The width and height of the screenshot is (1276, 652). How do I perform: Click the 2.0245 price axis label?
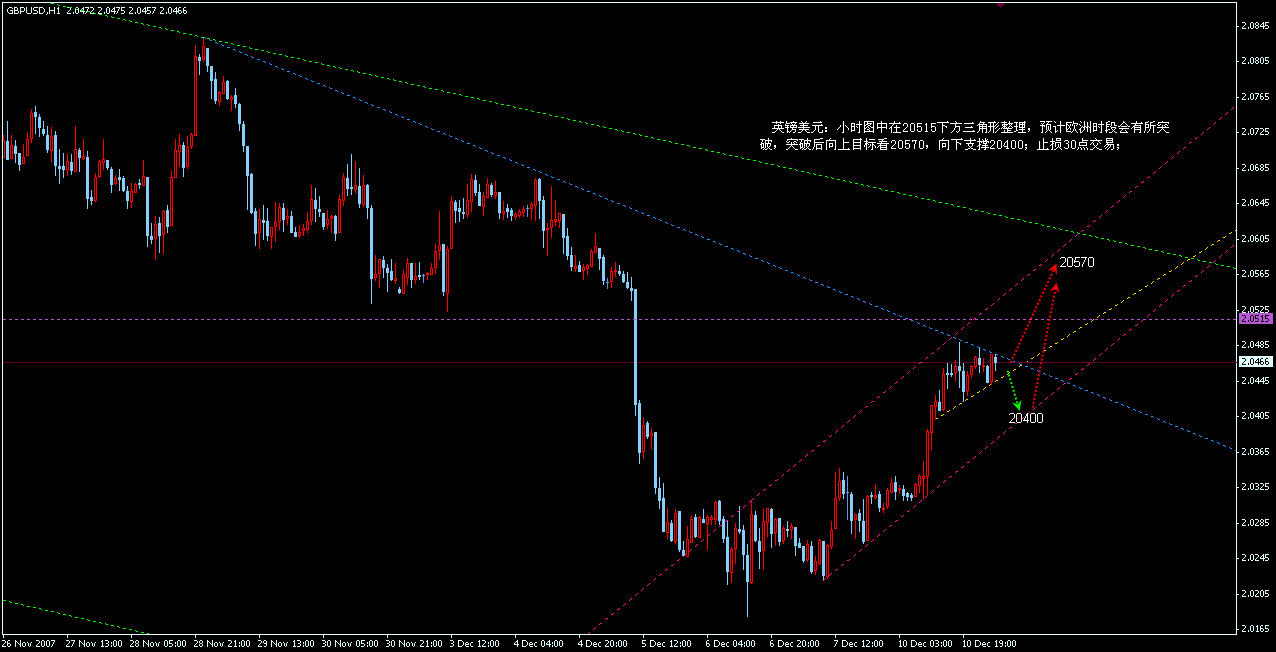click(x=1256, y=558)
